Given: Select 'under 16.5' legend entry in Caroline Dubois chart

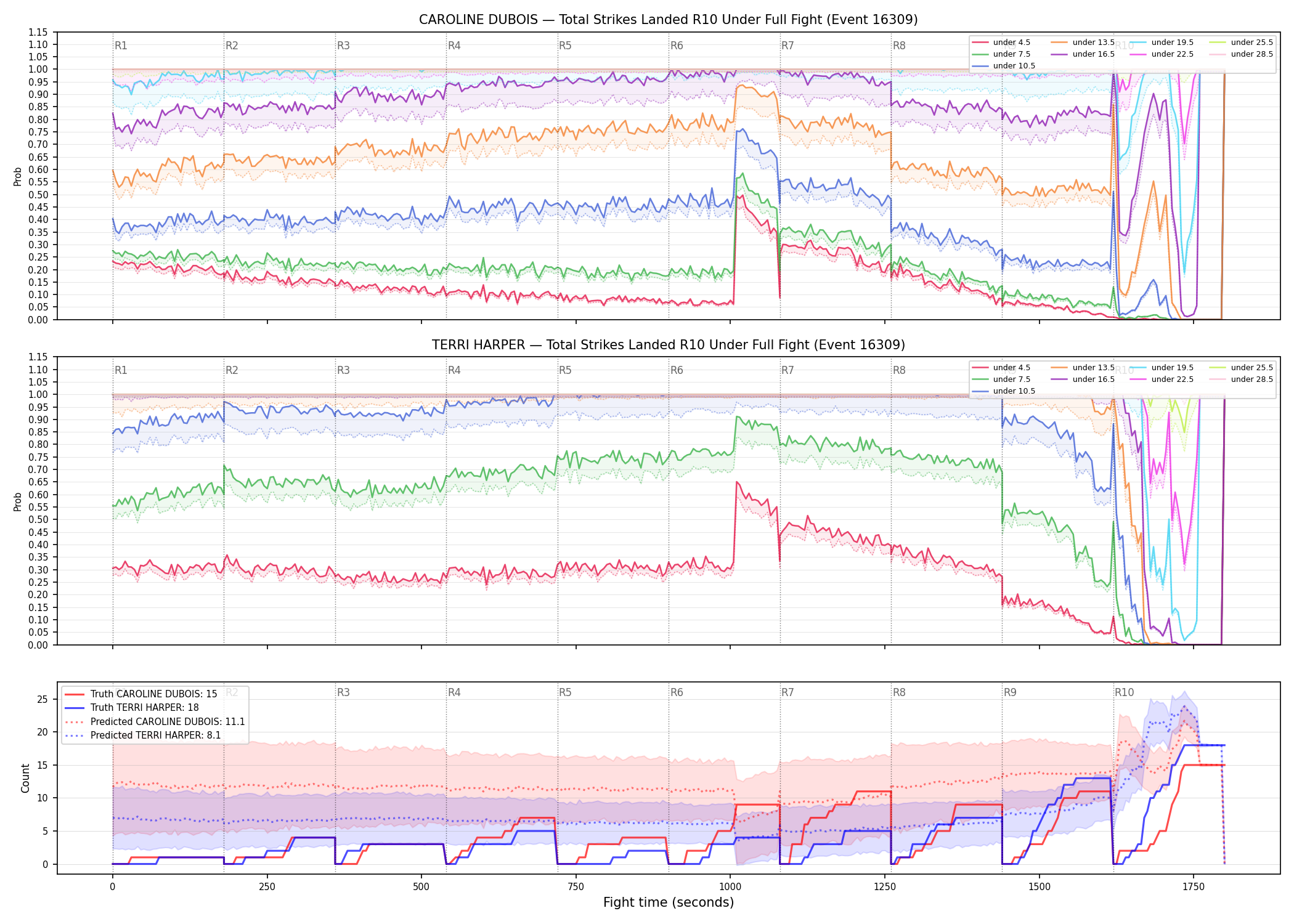Looking at the screenshot, I should (1083, 54).
